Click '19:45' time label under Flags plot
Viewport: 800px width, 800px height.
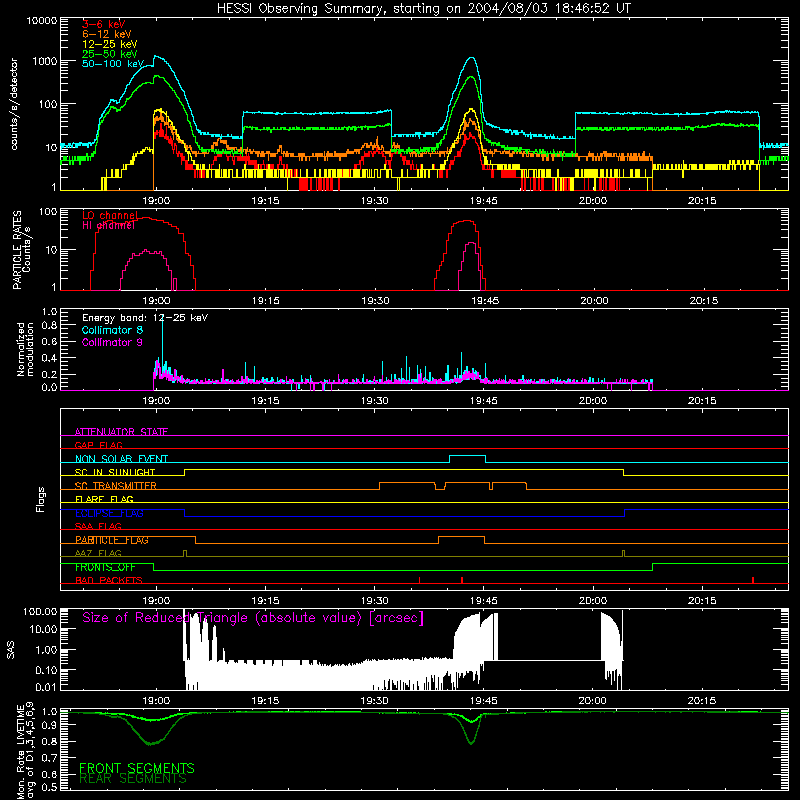pos(484,601)
